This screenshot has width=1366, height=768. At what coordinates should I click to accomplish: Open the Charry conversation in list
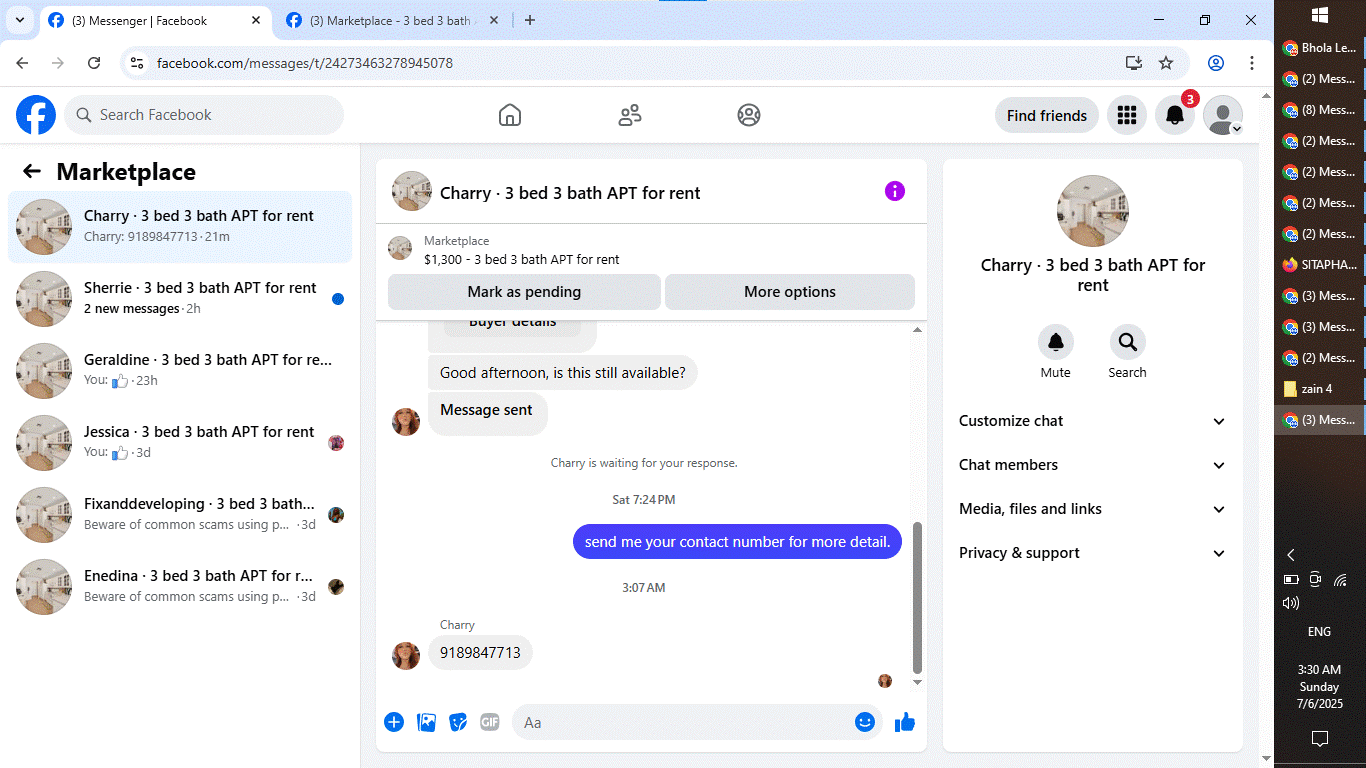pyautogui.click(x=180, y=227)
